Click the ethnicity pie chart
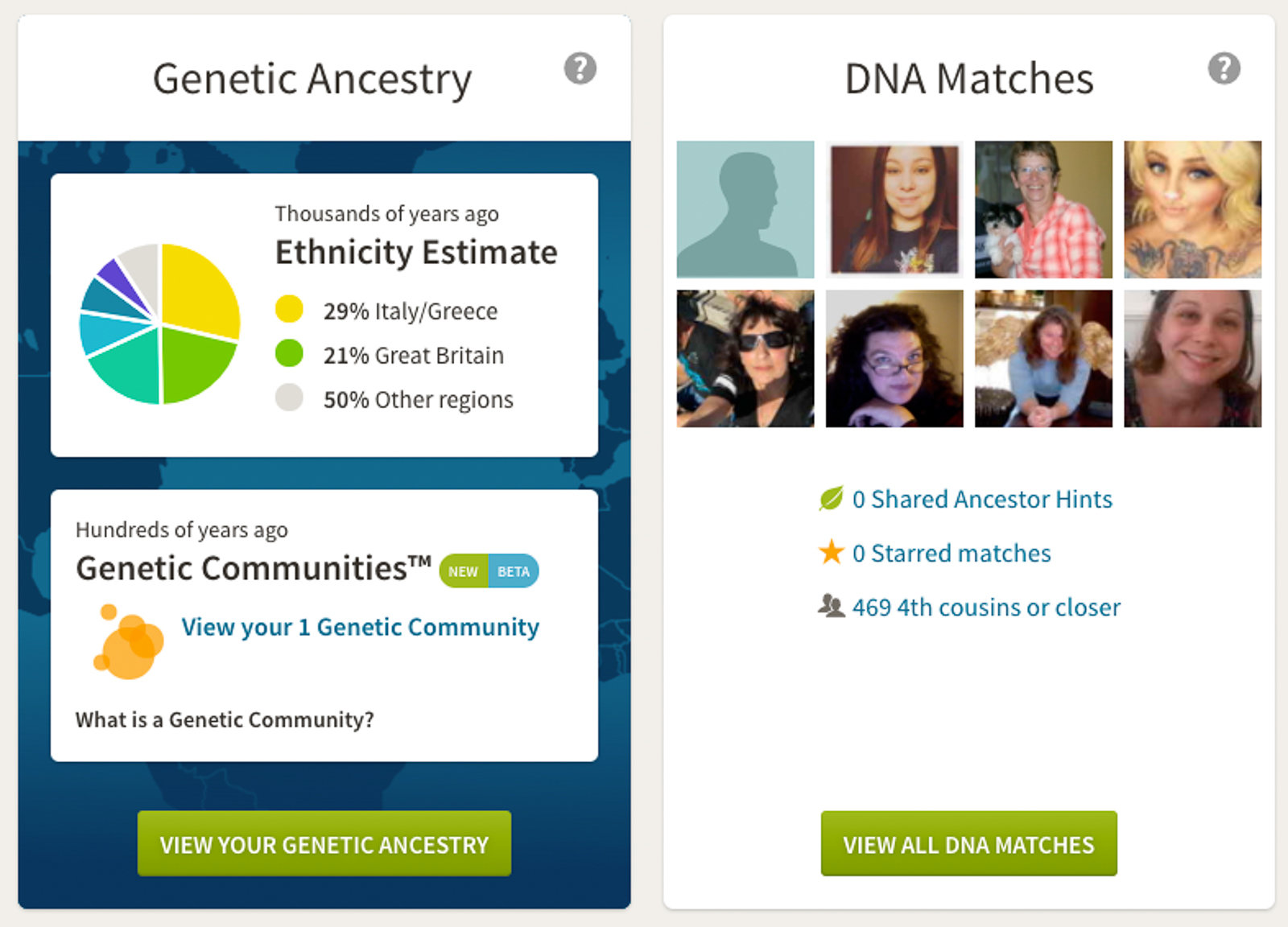This screenshot has height=927, width=1288. [x=159, y=323]
